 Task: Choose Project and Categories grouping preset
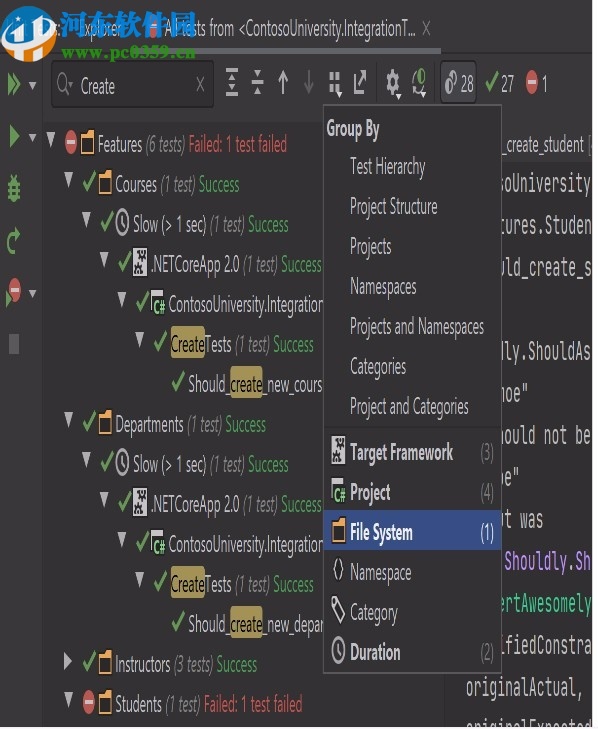coord(409,407)
